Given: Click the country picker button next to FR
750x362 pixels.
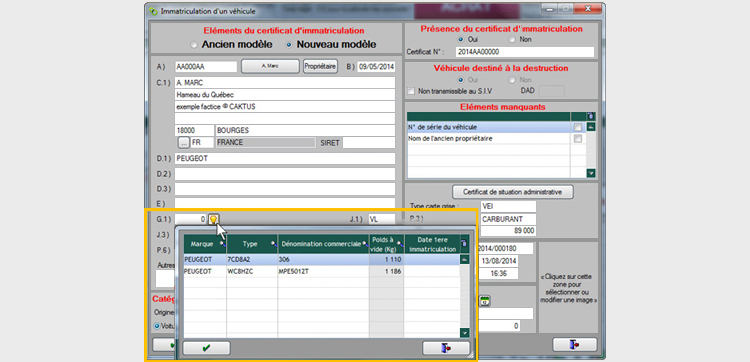Looking at the screenshot, I should 184,143.
